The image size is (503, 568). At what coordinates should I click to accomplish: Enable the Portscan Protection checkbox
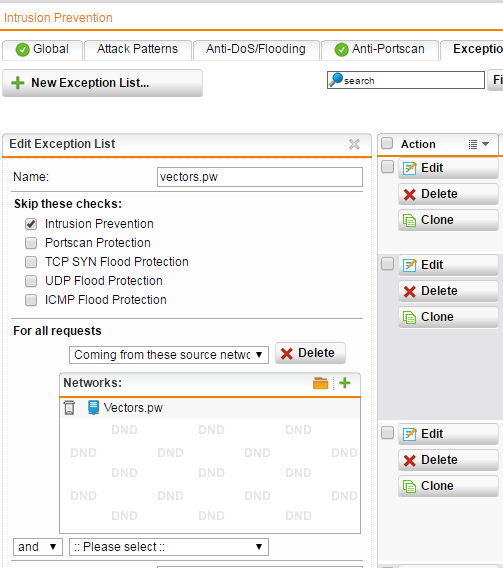pos(31,243)
